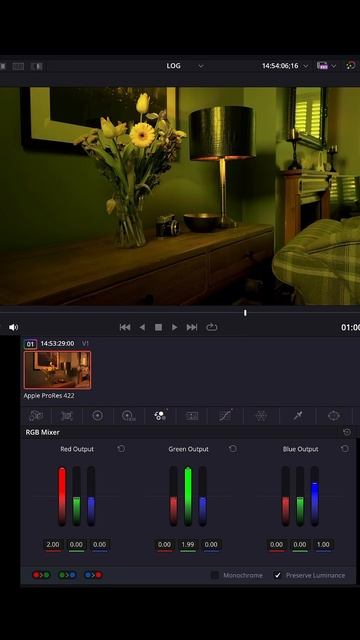This screenshot has height=640, width=360.
Task: Click the viewer scrubber playhead
Action: pos(245,313)
